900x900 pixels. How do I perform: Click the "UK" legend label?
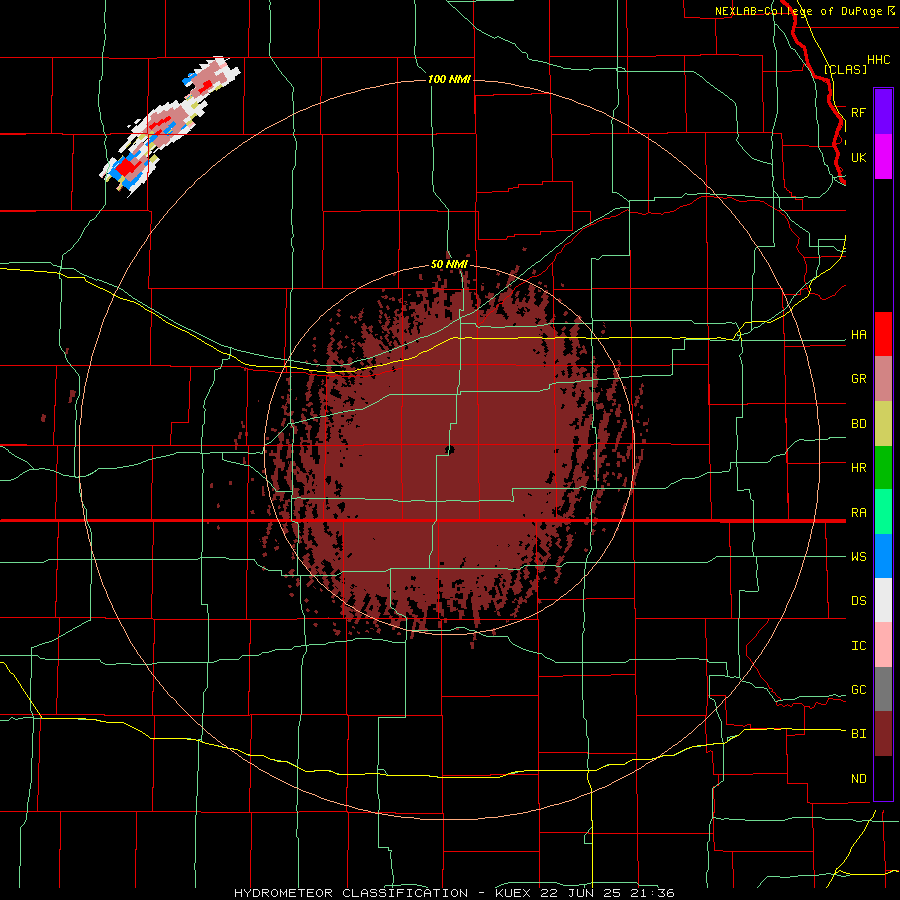(859, 157)
